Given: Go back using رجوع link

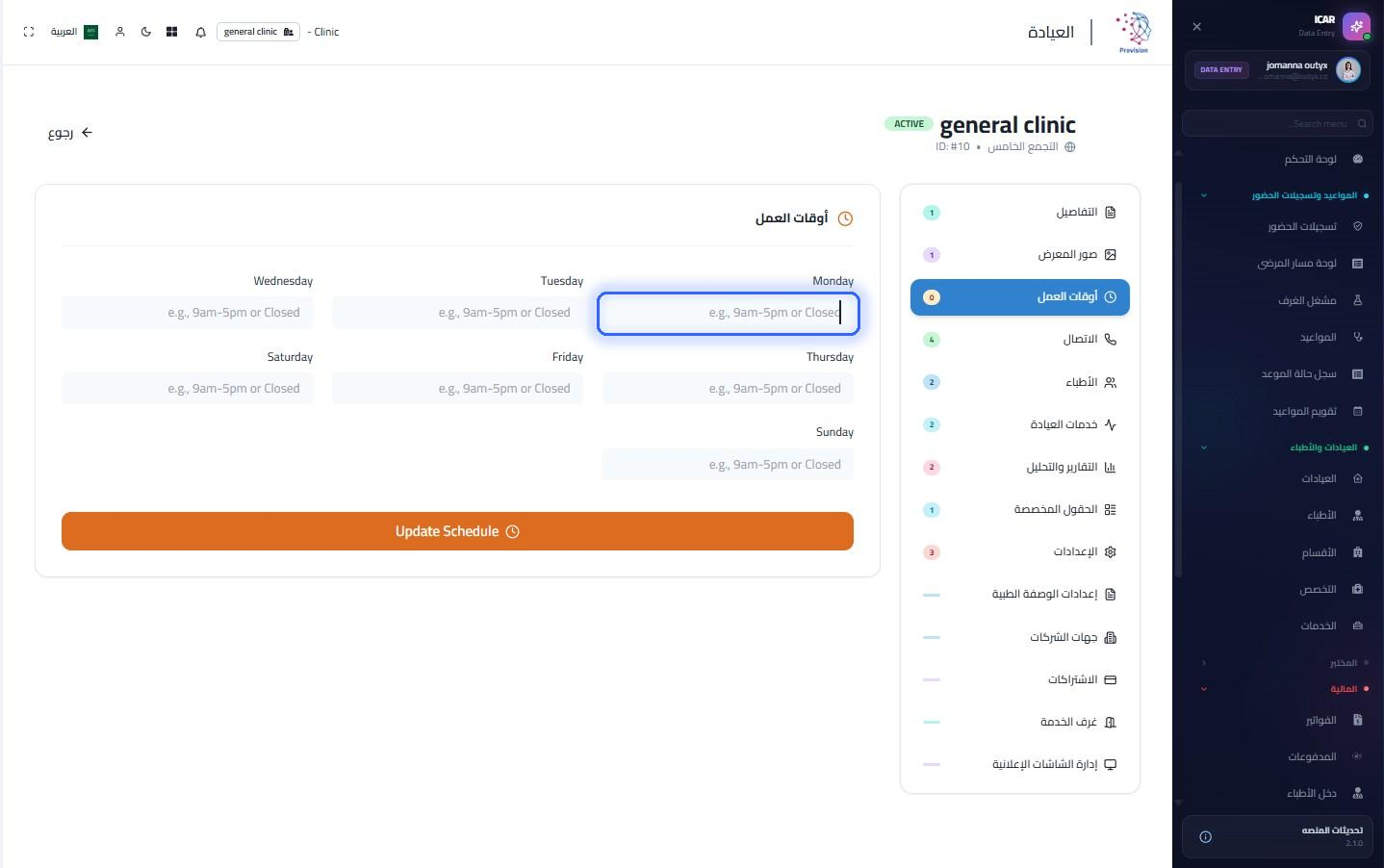Looking at the screenshot, I should click(x=70, y=133).
